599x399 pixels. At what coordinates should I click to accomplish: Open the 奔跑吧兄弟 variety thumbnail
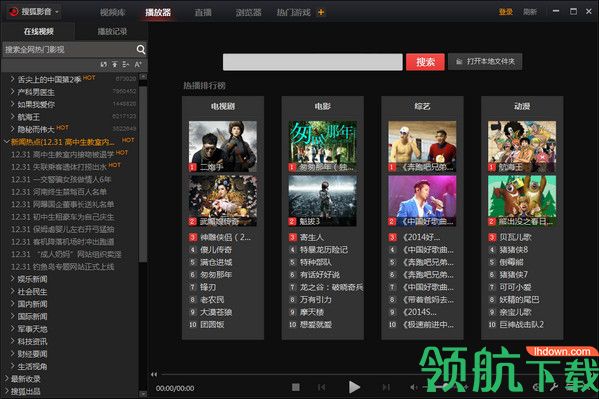(422, 146)
